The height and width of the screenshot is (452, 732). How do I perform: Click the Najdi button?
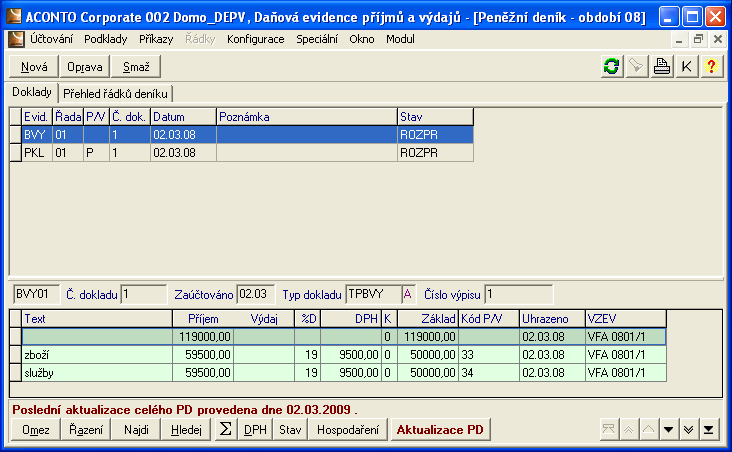tap(136, 430)
